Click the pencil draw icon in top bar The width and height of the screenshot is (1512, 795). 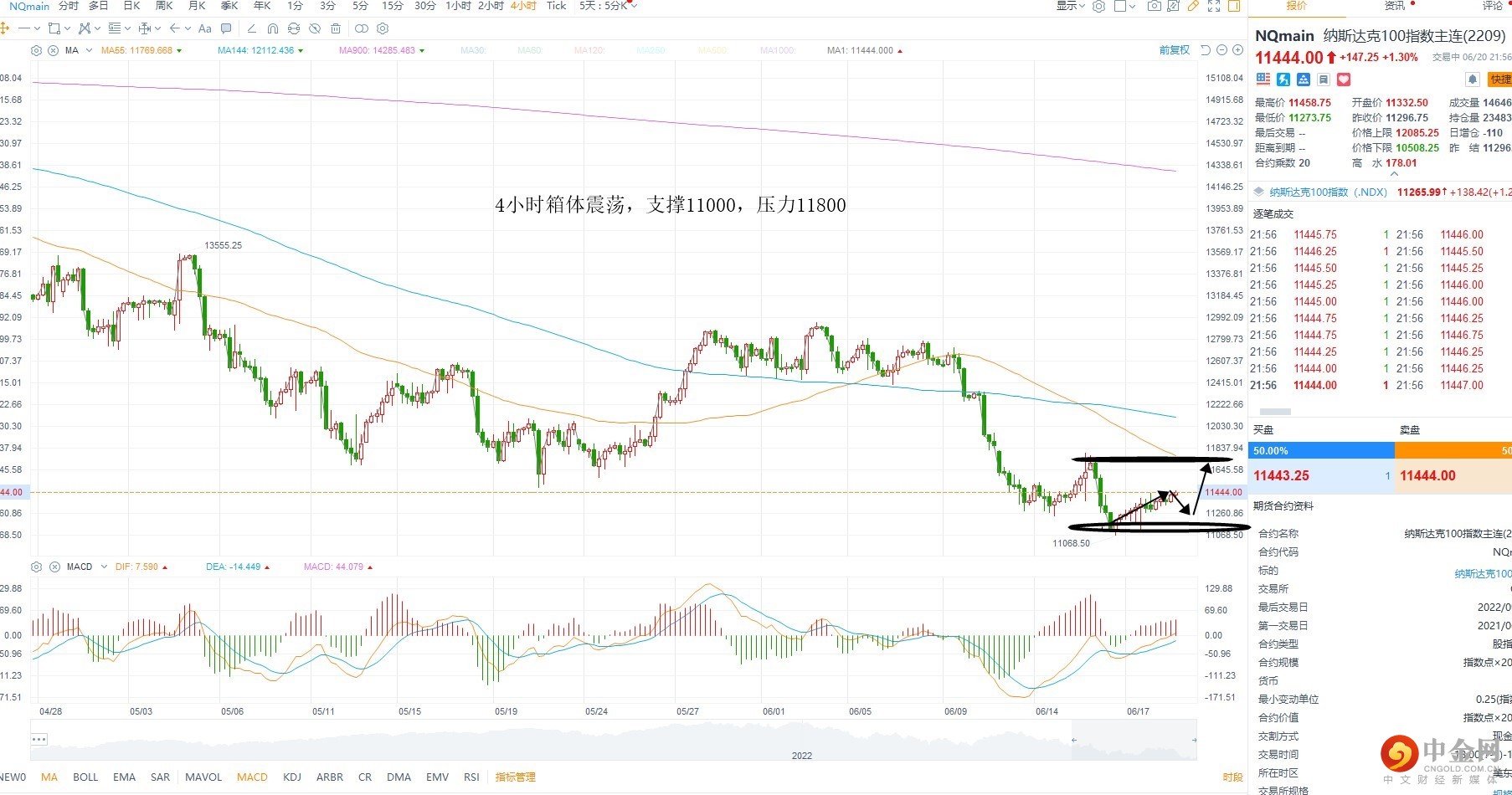coord(1194,6)
